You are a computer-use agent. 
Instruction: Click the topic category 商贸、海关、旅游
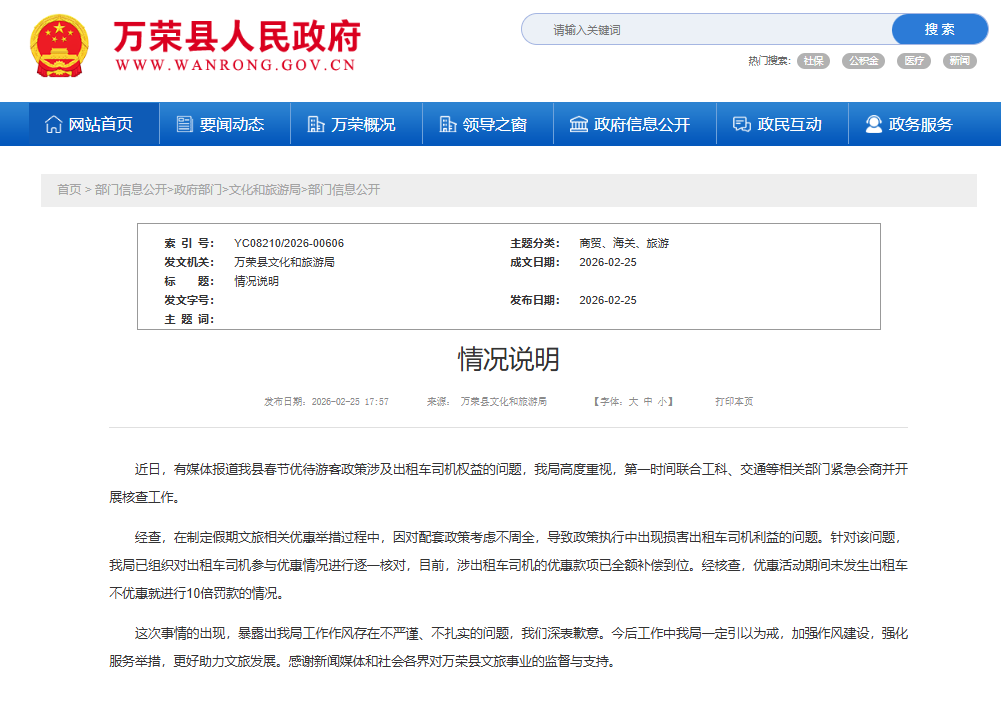click(x=624, y=243)
